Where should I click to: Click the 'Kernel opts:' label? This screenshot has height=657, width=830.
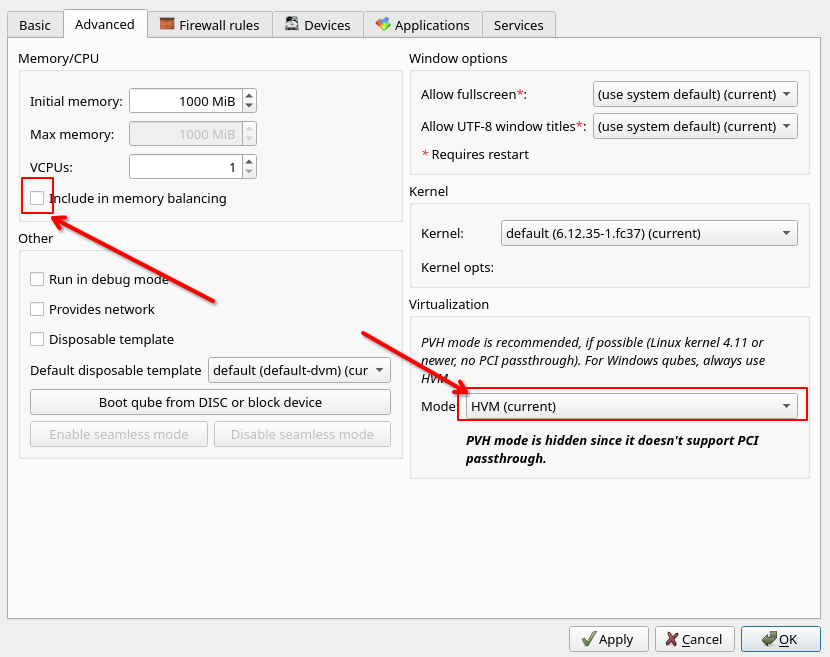(x=457, y=267)
